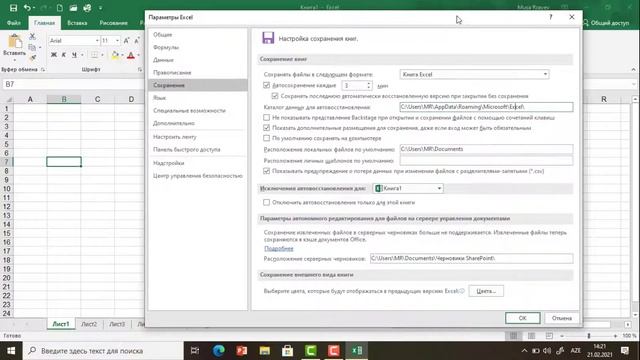Open the Книга1 autorecover exceptions dropdown
This screenshot has width=640, height=360.
pyautogui.click(x=408, y=188)
